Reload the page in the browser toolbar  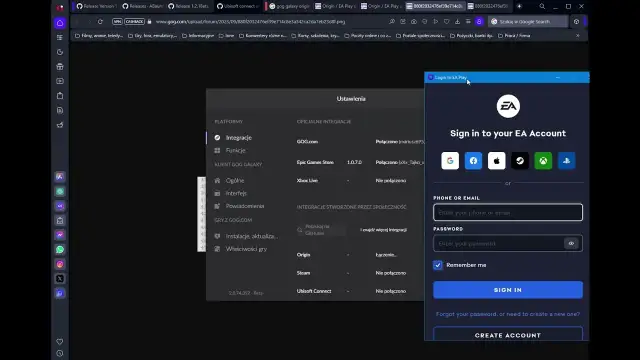[x=100, y=22]
